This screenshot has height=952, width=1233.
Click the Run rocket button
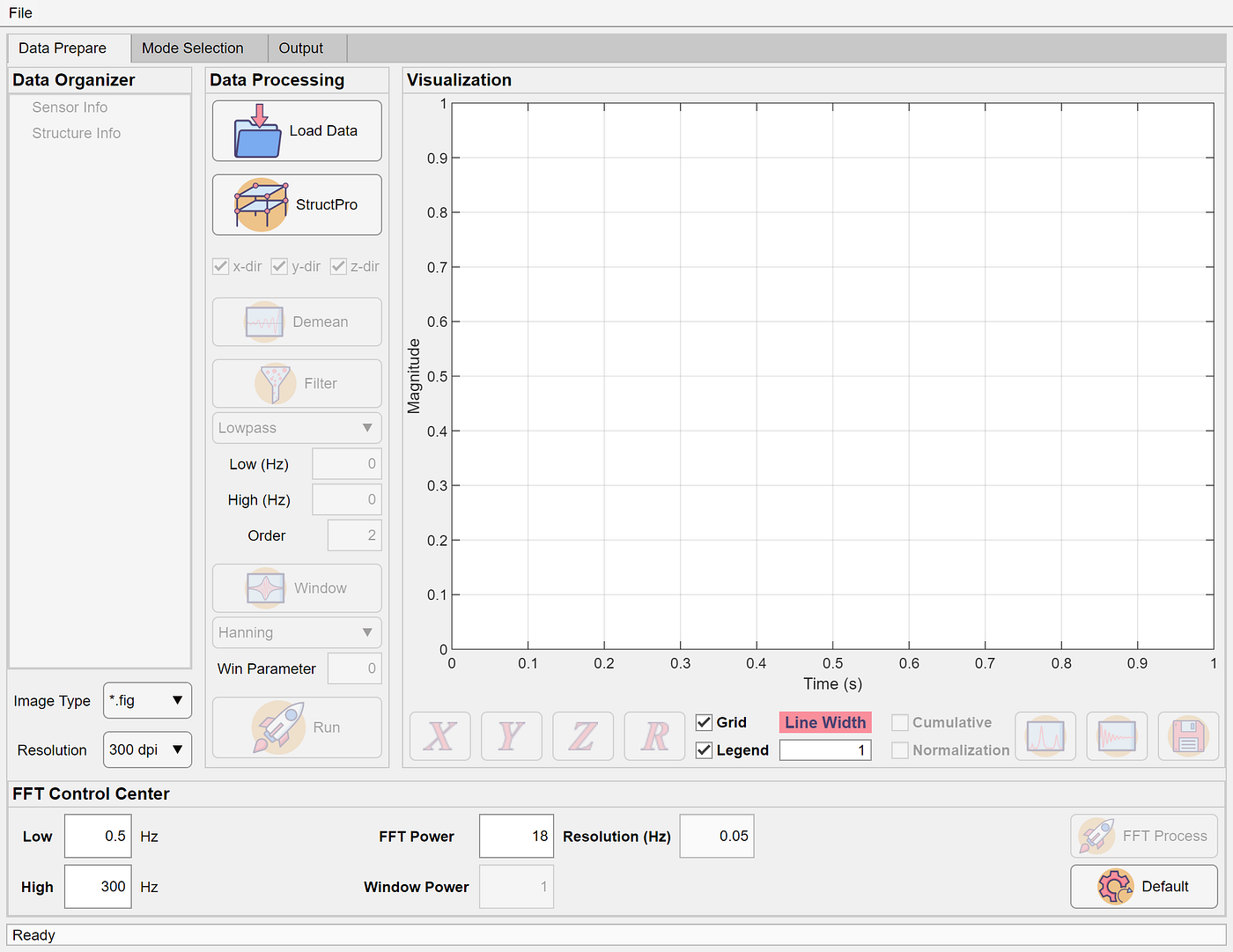tap(297, 727)
